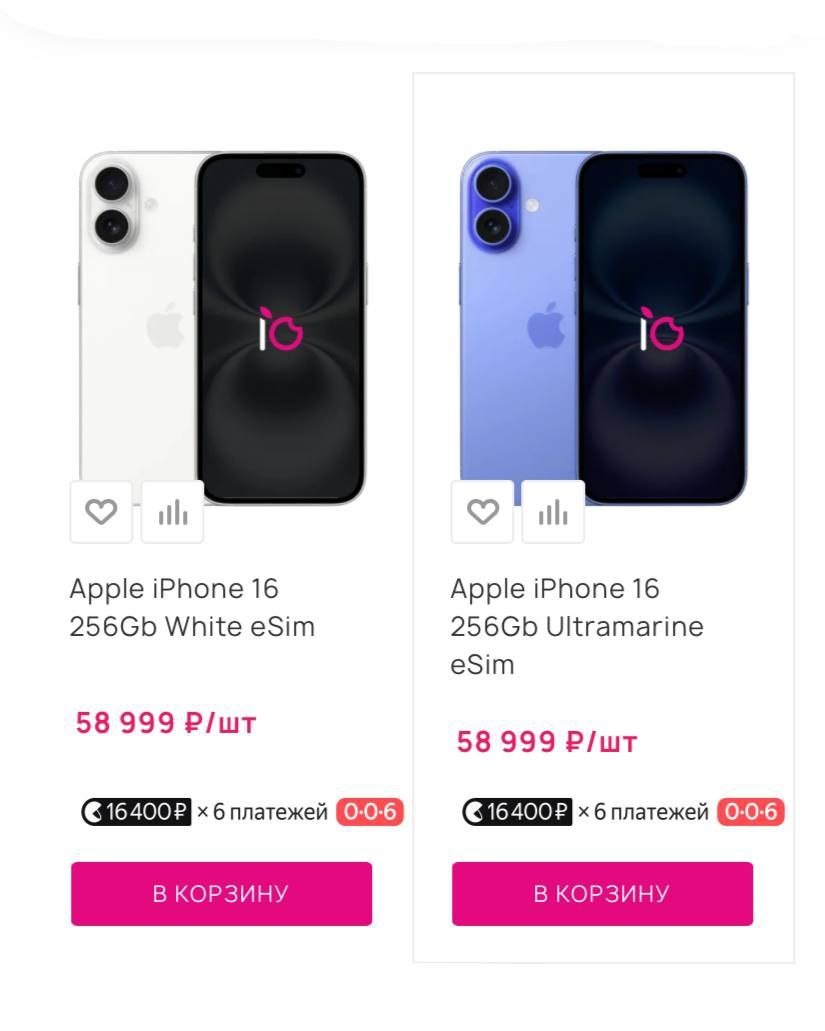Click the split payment logo under White iPhone
This screenshot has width=825, height=1031.
pos(92,812)
